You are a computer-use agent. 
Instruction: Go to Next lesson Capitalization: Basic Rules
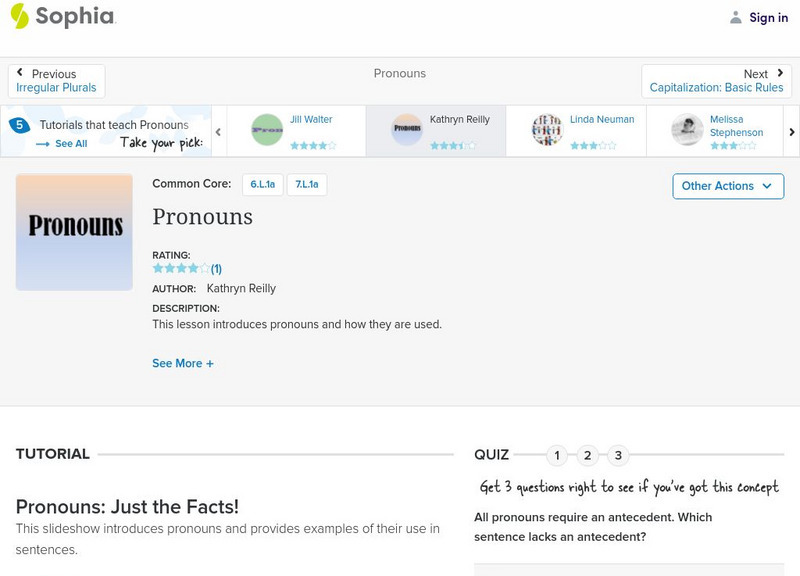pyautogui.click(x=716, y=81)
